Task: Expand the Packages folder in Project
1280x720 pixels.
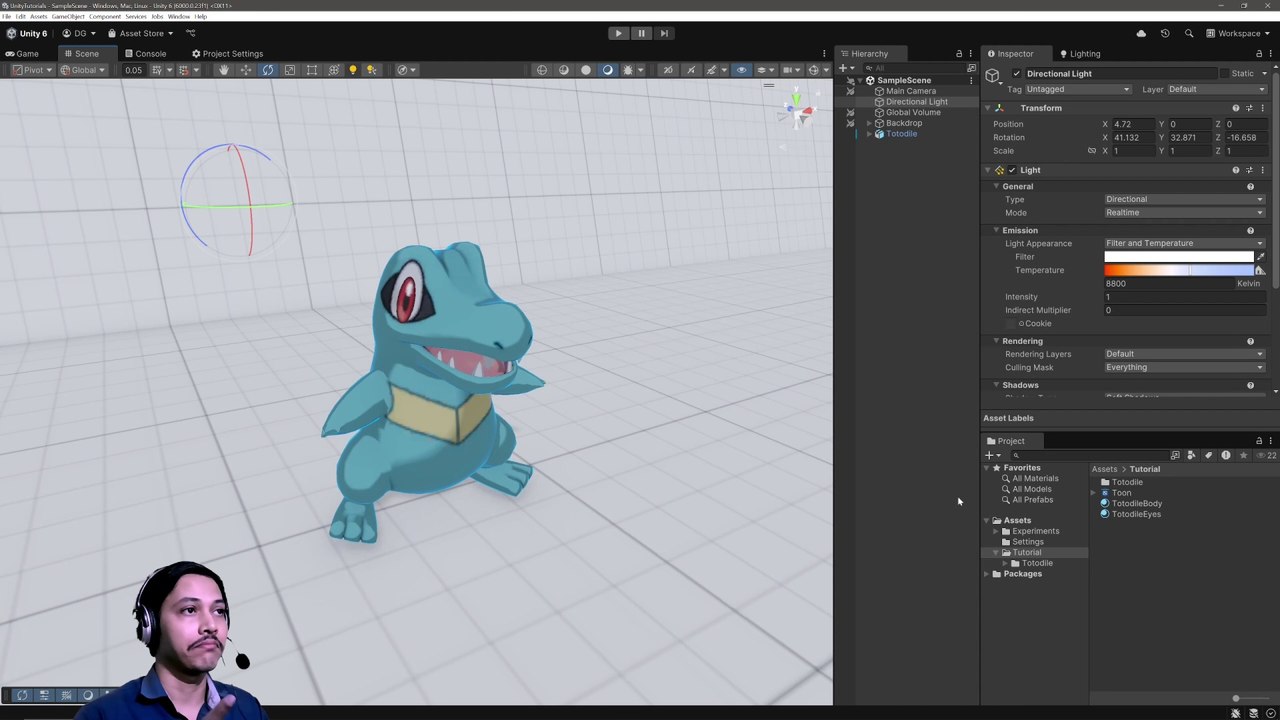Action: click(986, 574)
